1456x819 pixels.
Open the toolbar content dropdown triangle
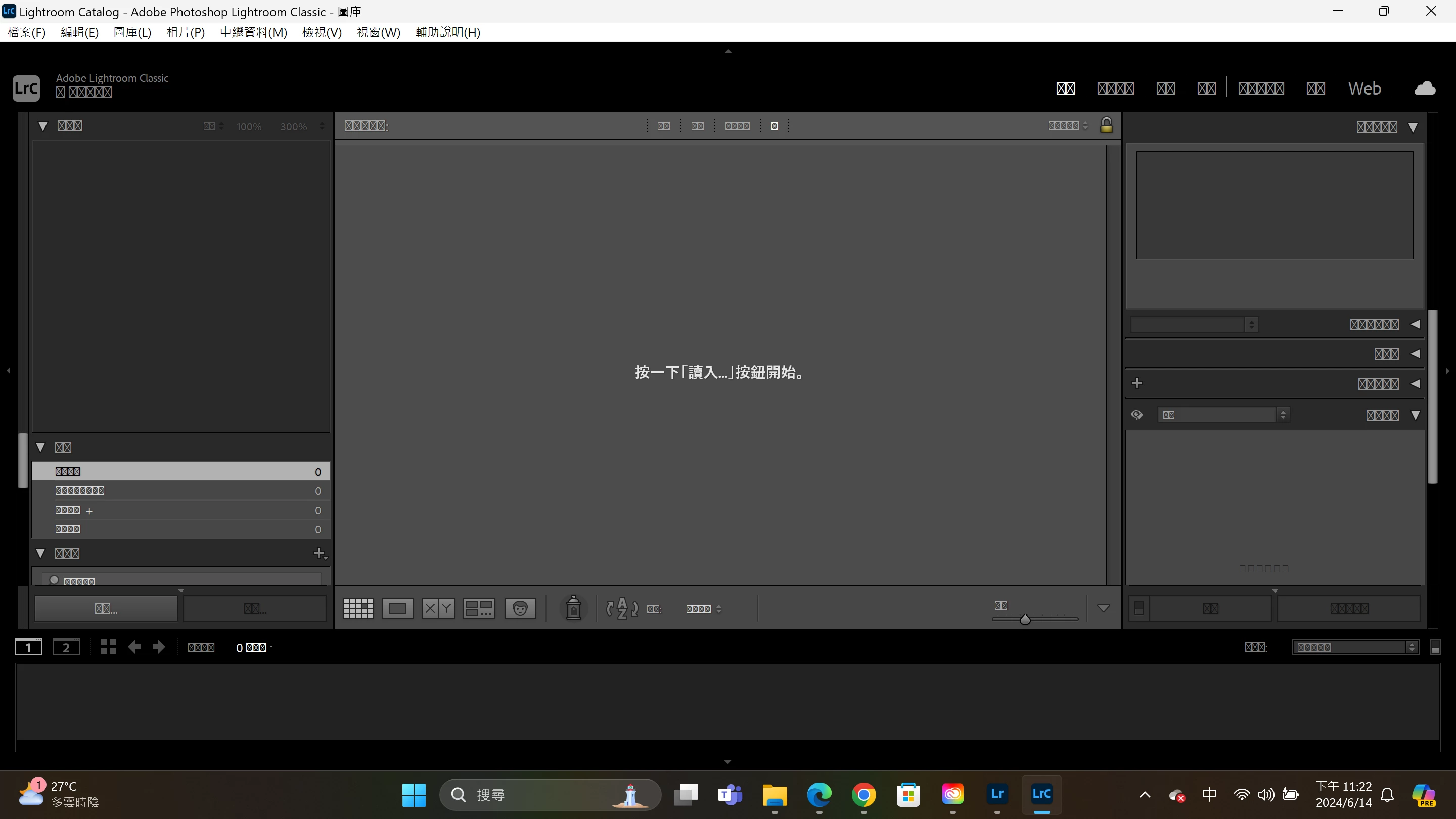tap(1103, 608)
